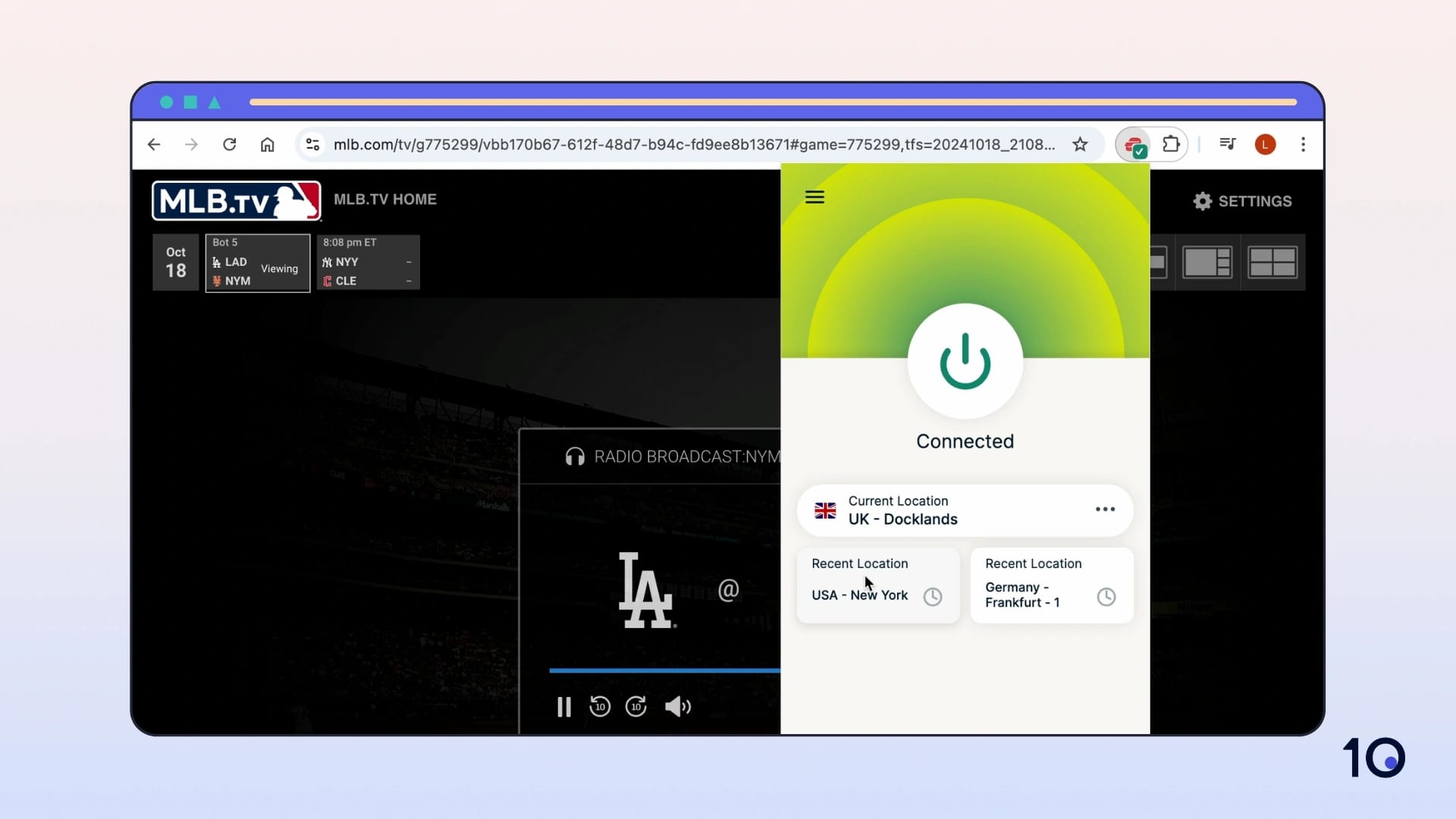Image resolution: width=1456 pixels, height=819 pixels.
Task: Click the headphones radio broadcast icon
Action: click(575, 457)
